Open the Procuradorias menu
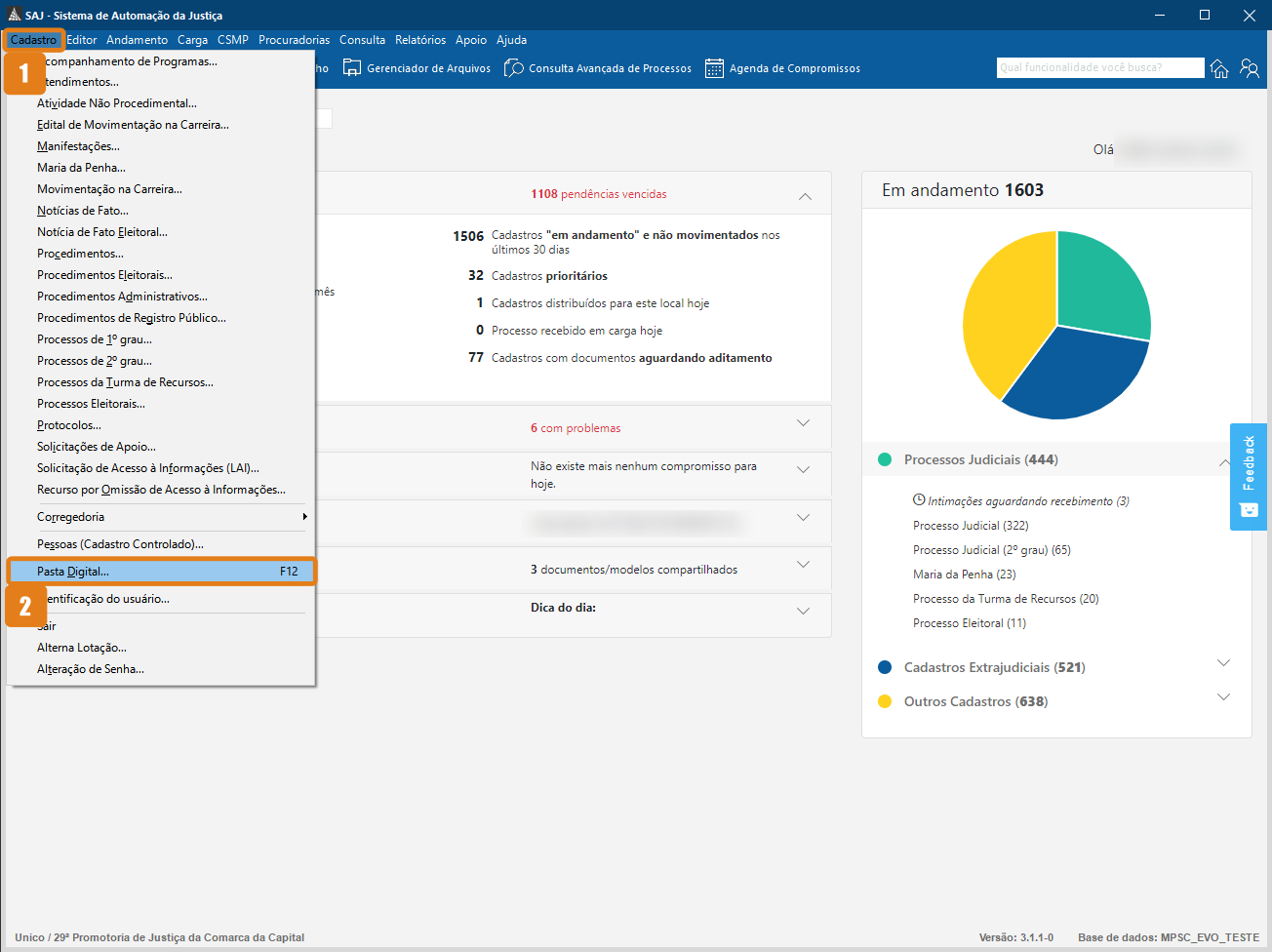This screenshot has height=952, width=1272. coord(295,40)
